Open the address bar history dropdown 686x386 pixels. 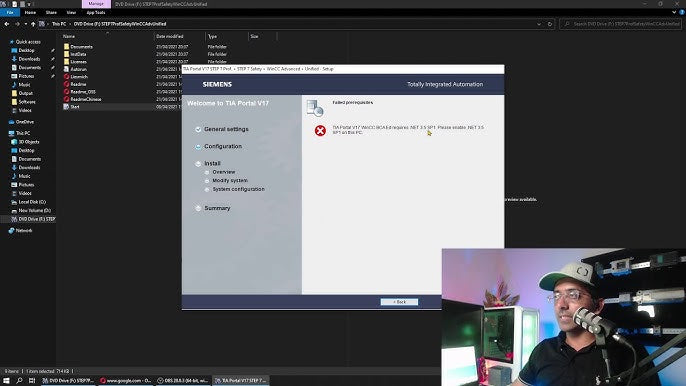(x=539, y=24)
